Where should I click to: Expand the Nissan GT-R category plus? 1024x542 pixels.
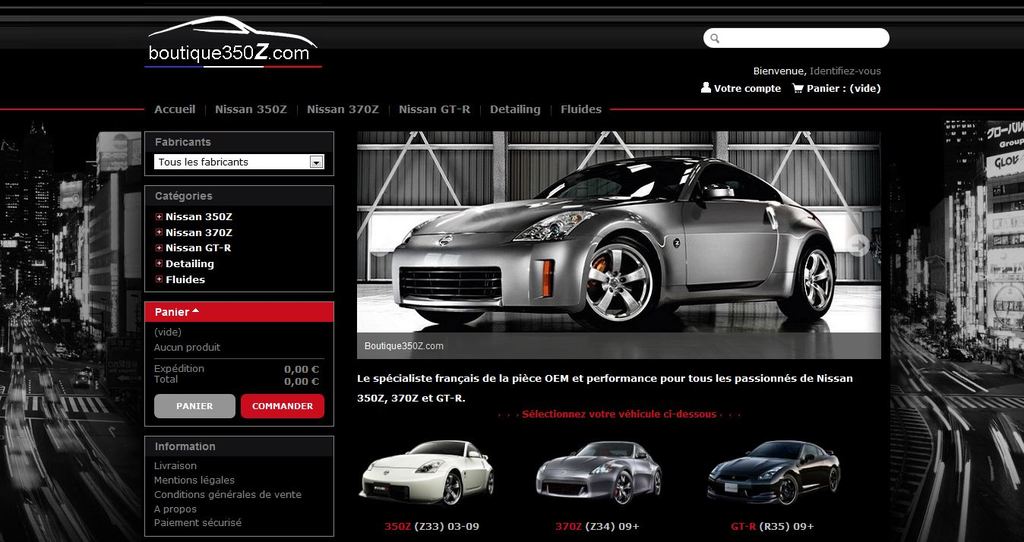(159, 248)
